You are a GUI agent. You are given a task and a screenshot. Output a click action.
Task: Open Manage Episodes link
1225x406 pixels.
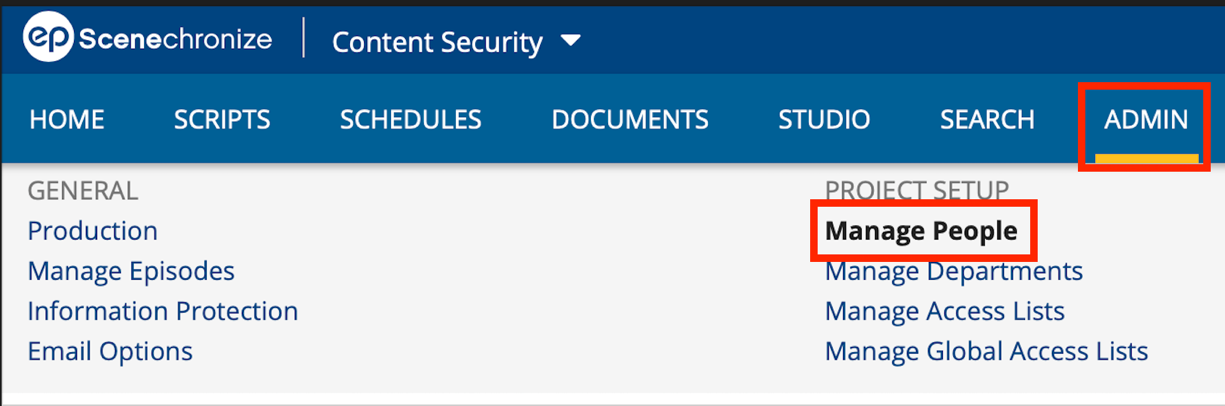pyautogui.click(x=131, y=271)
